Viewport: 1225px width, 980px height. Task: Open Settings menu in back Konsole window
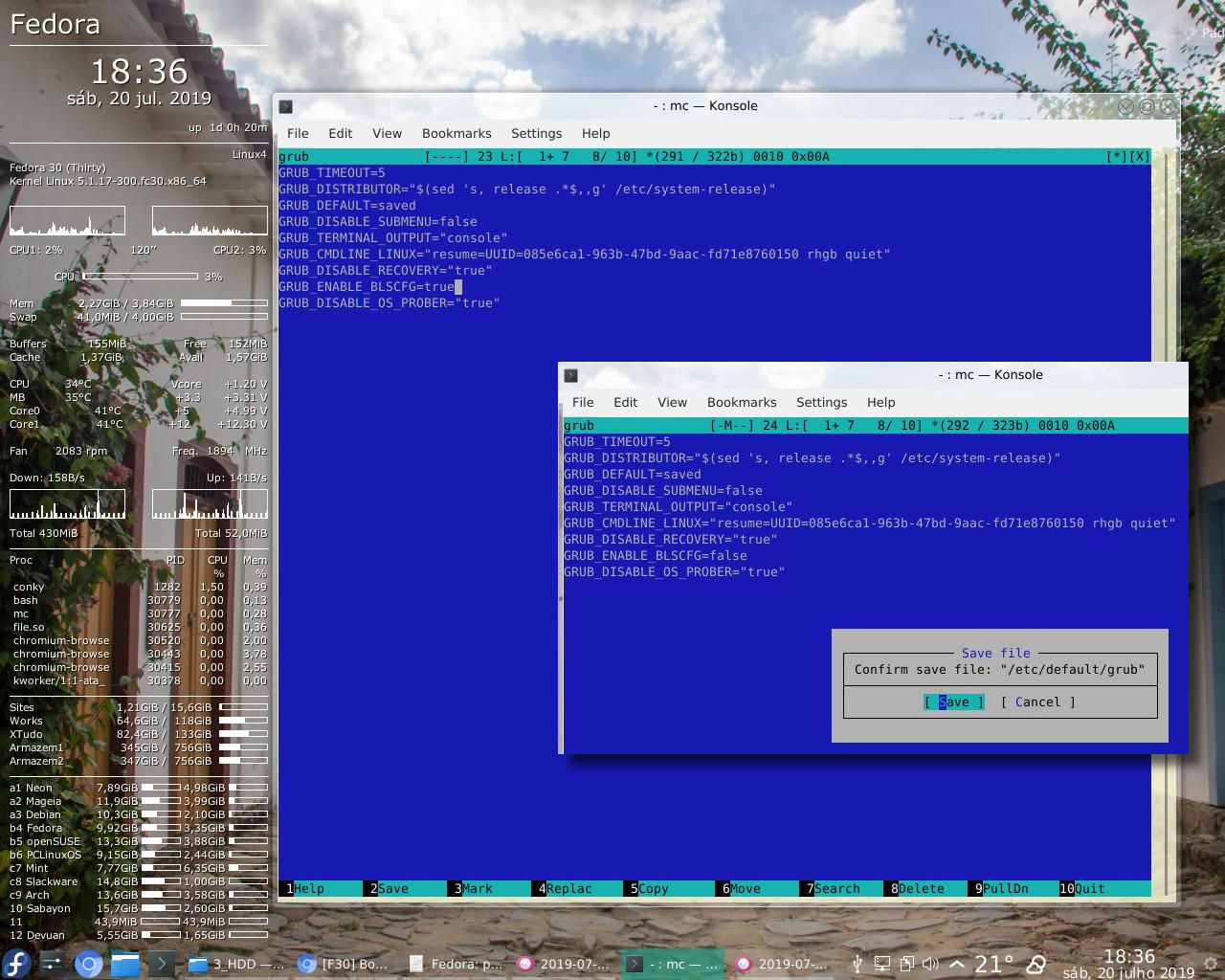click(x=536, y=133)
